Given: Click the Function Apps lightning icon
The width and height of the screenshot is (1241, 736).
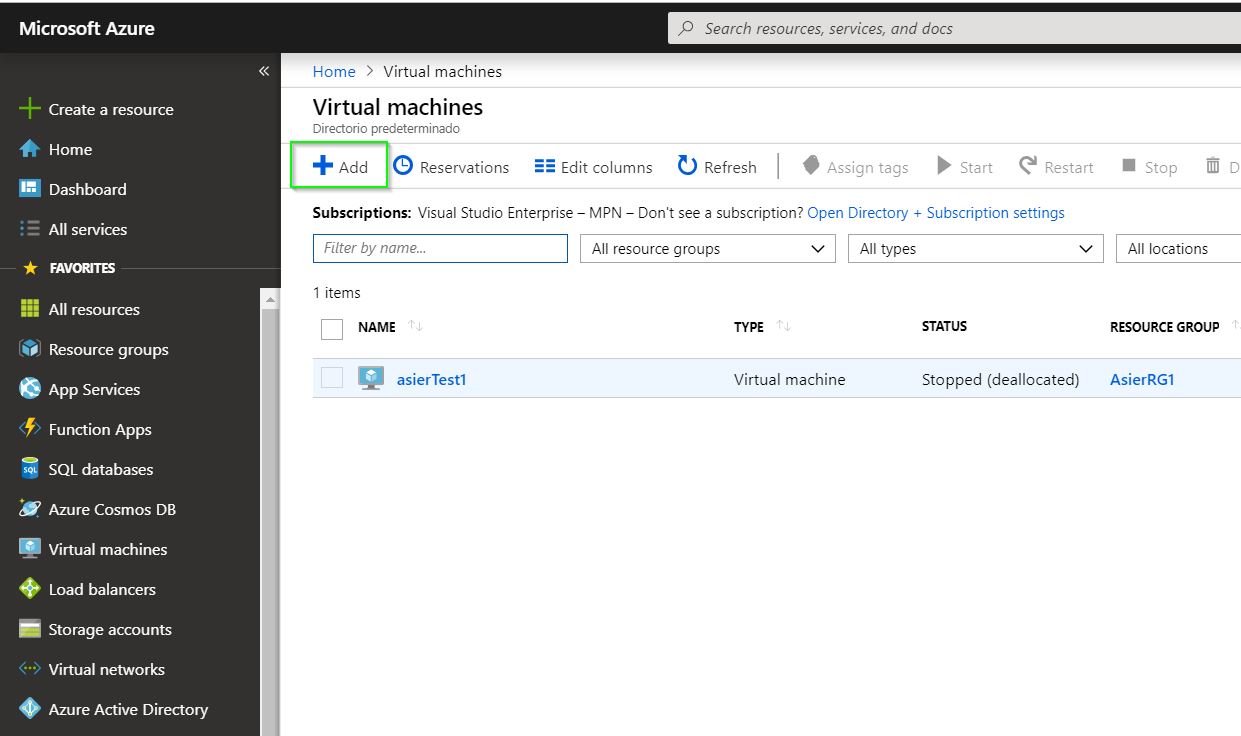Looking at the screenshot, I should tap(30, 429).
